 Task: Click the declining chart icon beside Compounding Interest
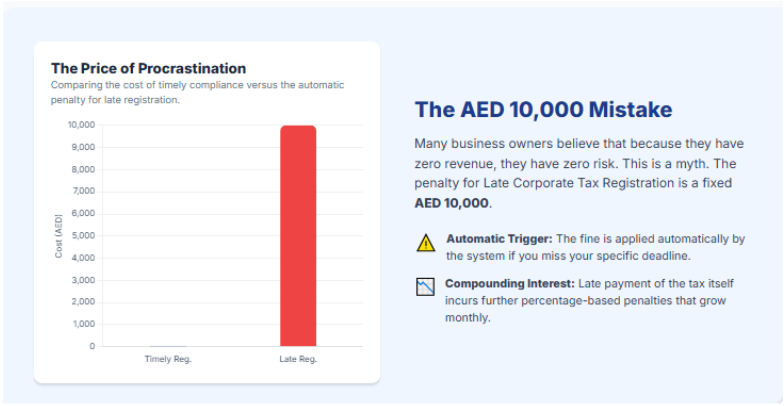[x=426, y=287]
